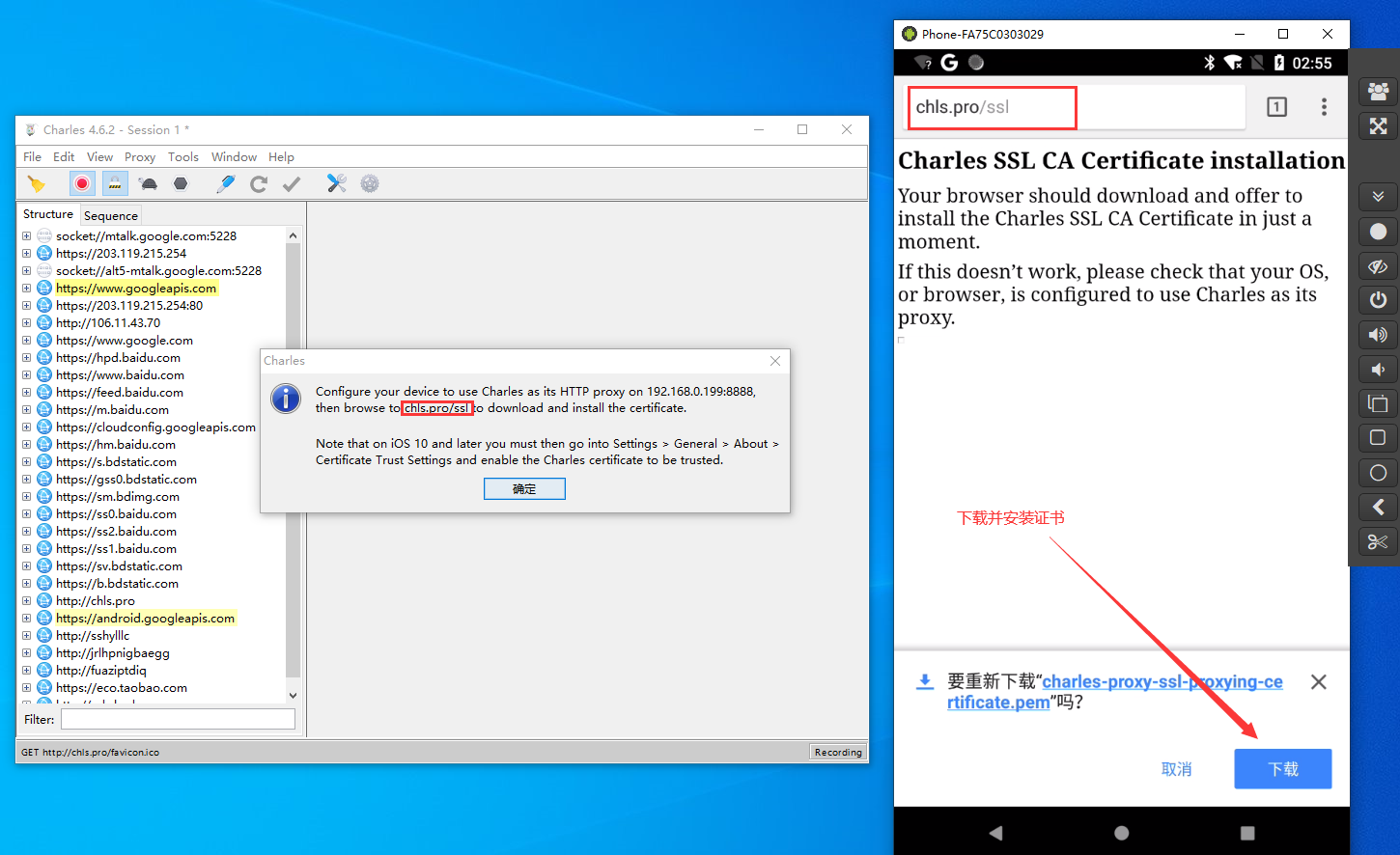Screen dimensions: 1400x855
Task: Select https://m.baidu.com host entry
Action: click(112, 409)
